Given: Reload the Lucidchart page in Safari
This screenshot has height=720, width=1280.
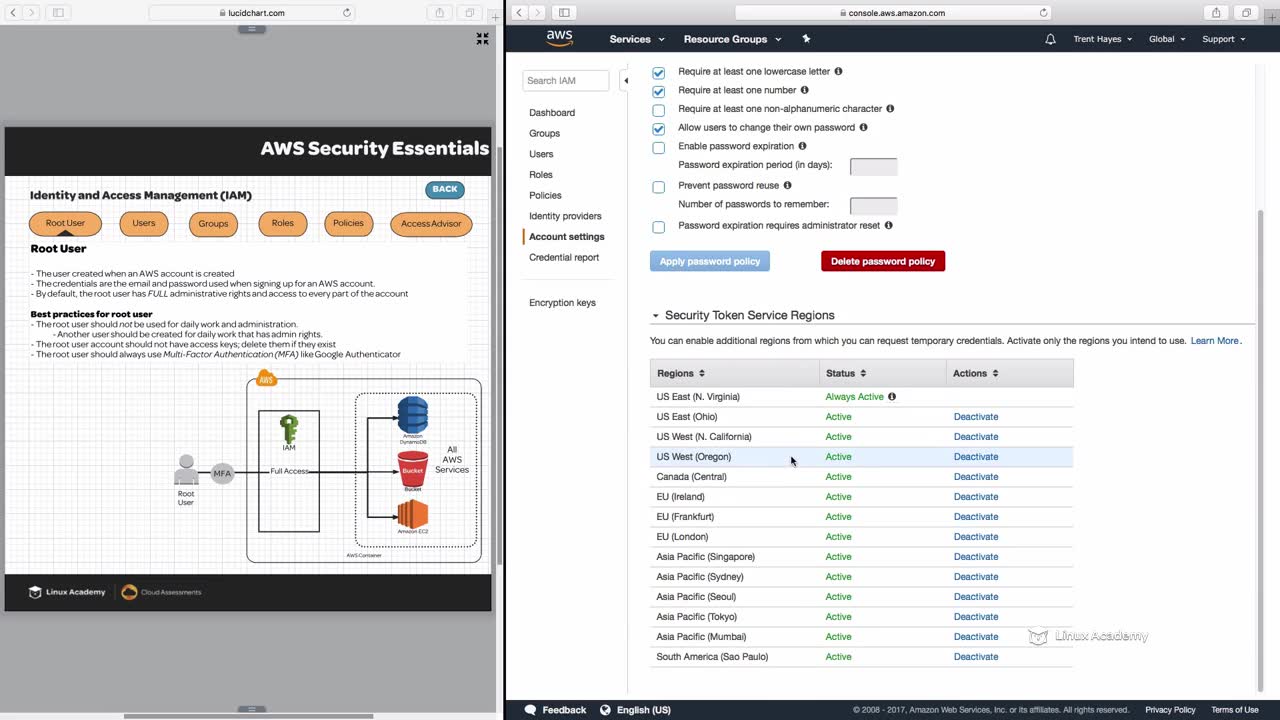Looking at the screenshot, I should point(347,13).
